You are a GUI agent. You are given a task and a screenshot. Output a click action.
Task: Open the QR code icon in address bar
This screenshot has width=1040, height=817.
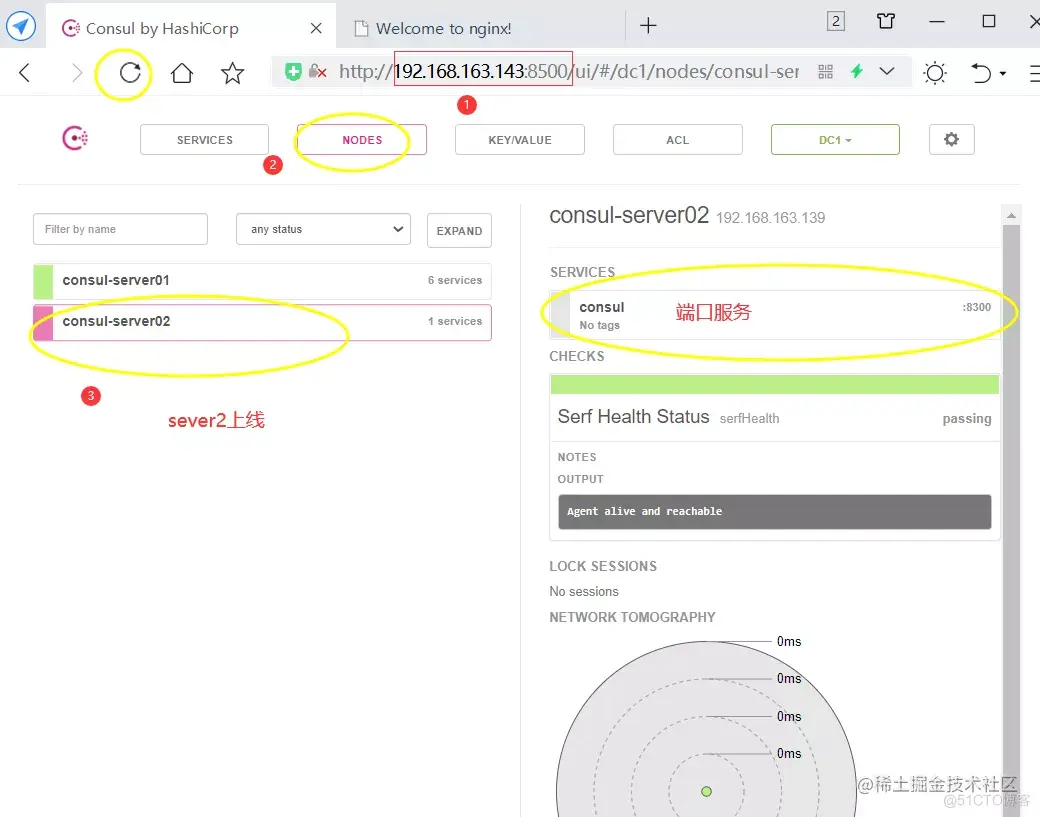point(825,72)
